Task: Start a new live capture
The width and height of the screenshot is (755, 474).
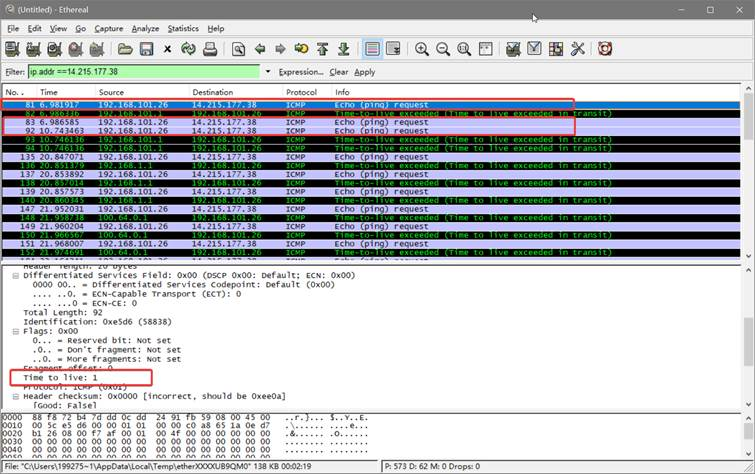Action: pos(54,49)
